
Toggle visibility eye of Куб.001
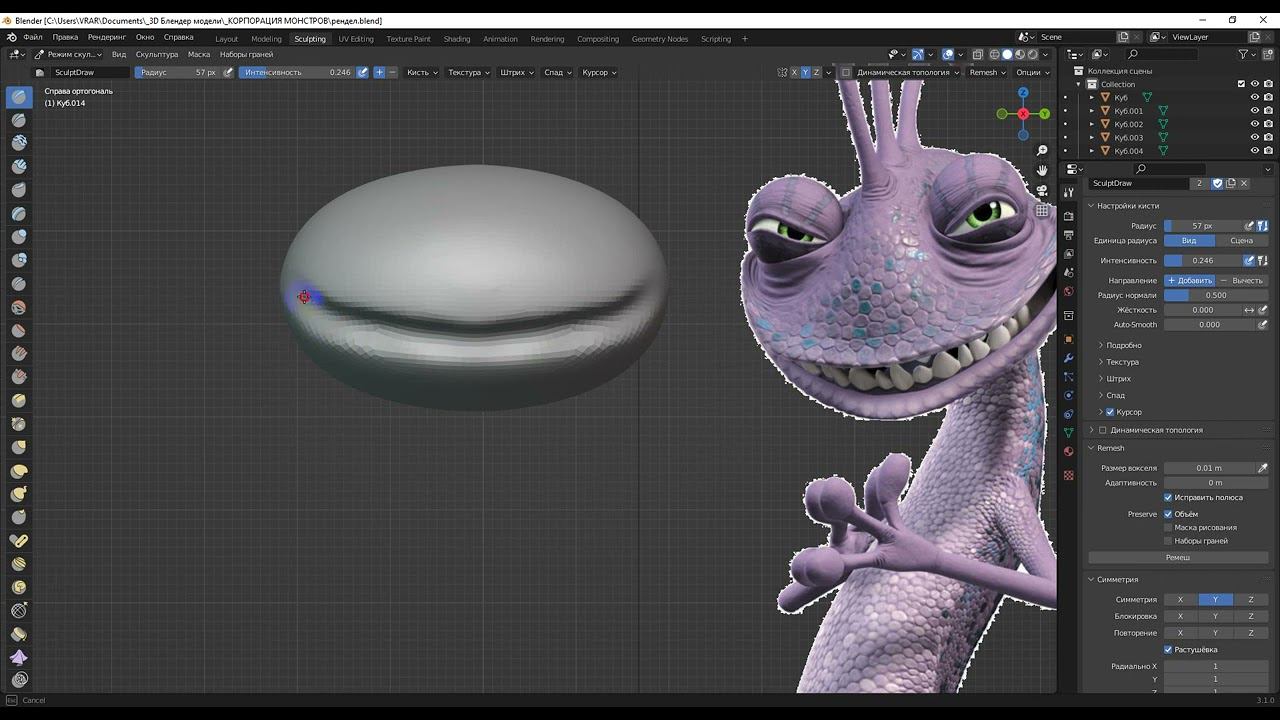coord(1254,111)
